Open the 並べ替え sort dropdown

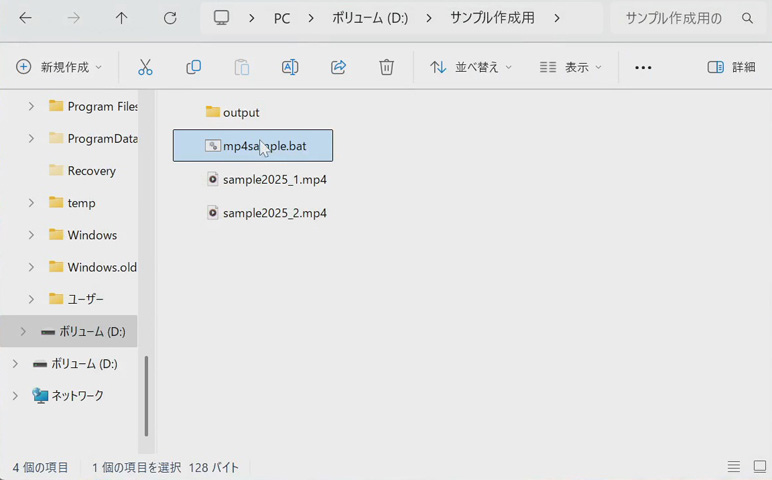coord(471,67)
